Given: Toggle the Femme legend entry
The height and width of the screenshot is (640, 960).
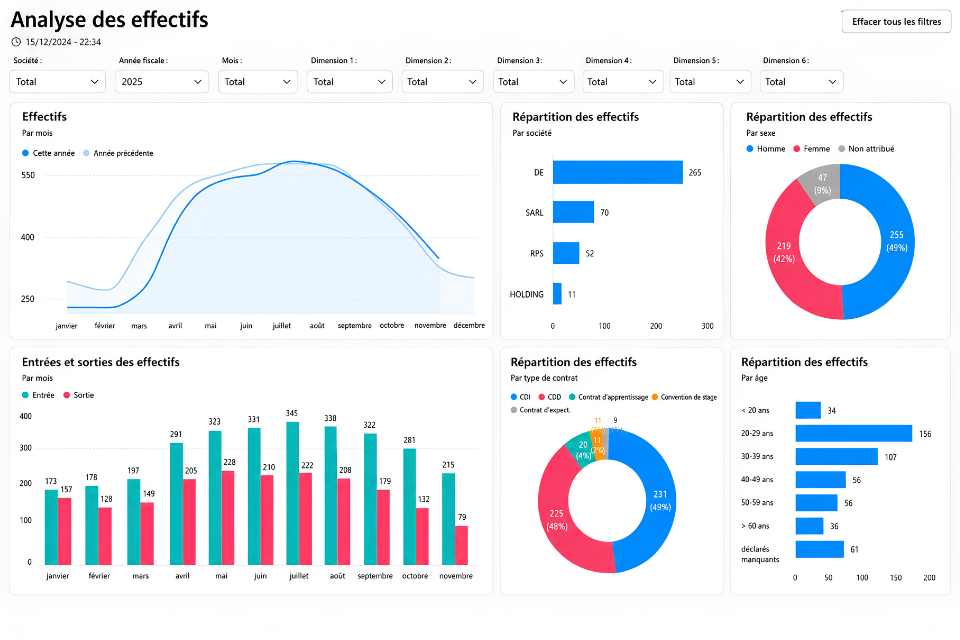Looking at the screenshot, I should tap(812, 149).
